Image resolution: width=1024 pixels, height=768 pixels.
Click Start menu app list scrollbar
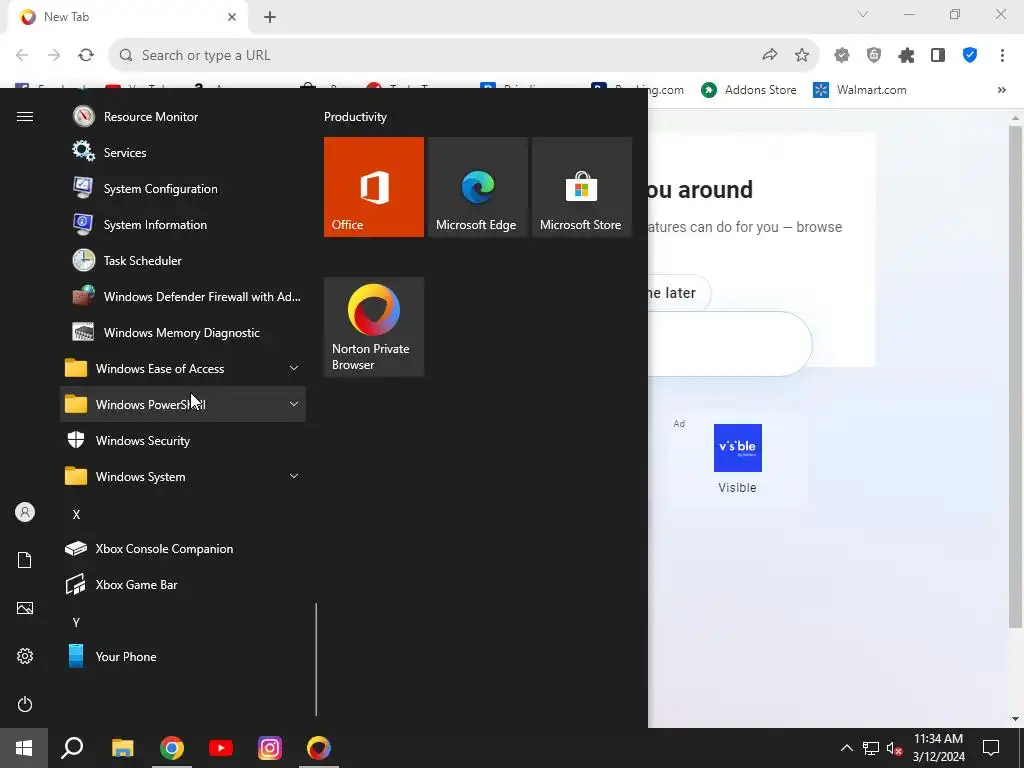coord(316,658)
